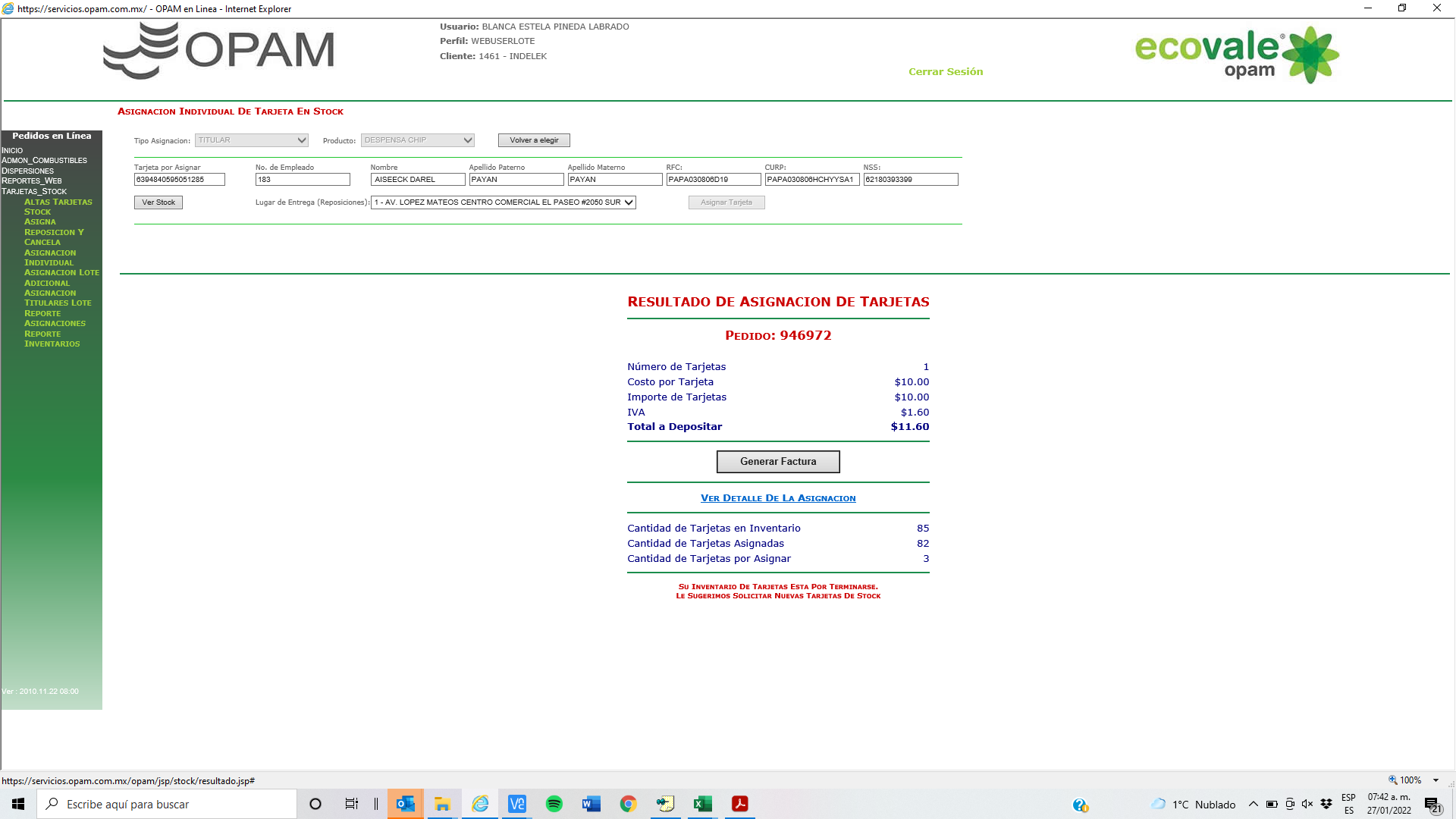Open clock and date 27/01/2022
Viewport: 1456px width, 819px height.
coord(1389,804)
